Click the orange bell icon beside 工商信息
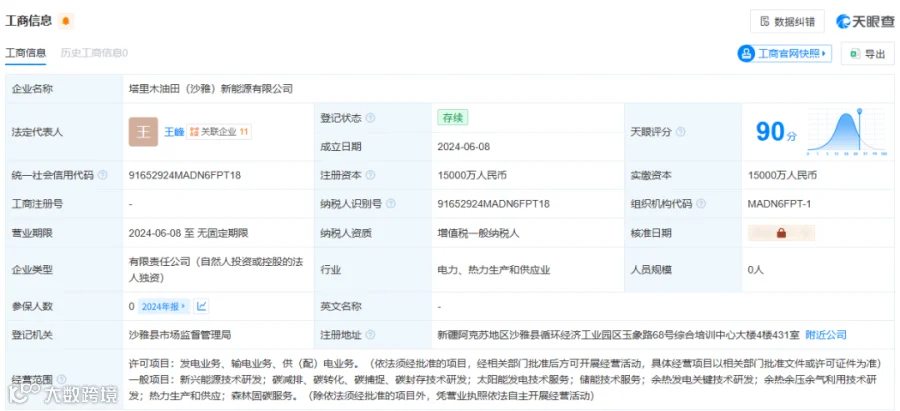This screenshot has height=411, width=900. coord(65,21)
